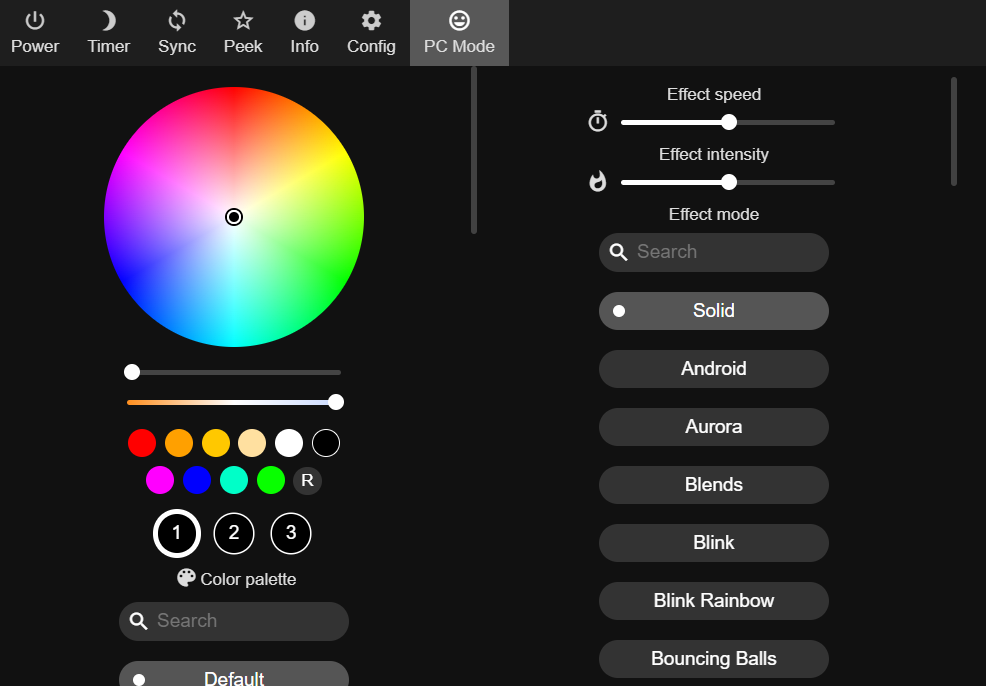The image size is (986, 686).
Task: Pick the yellow quick color swatch
Action: coord(216,443)
